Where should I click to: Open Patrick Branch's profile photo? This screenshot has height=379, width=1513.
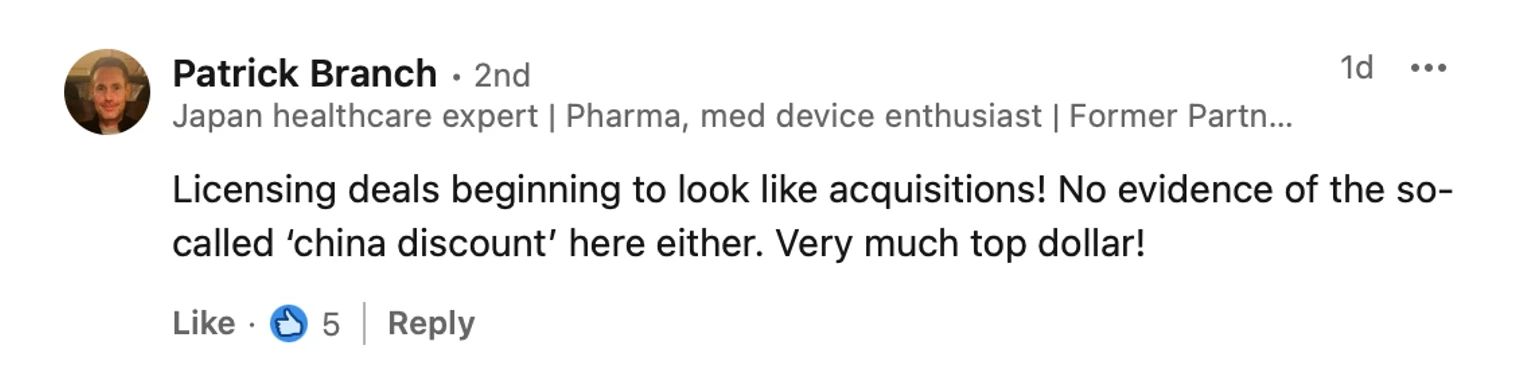point(108,92)
